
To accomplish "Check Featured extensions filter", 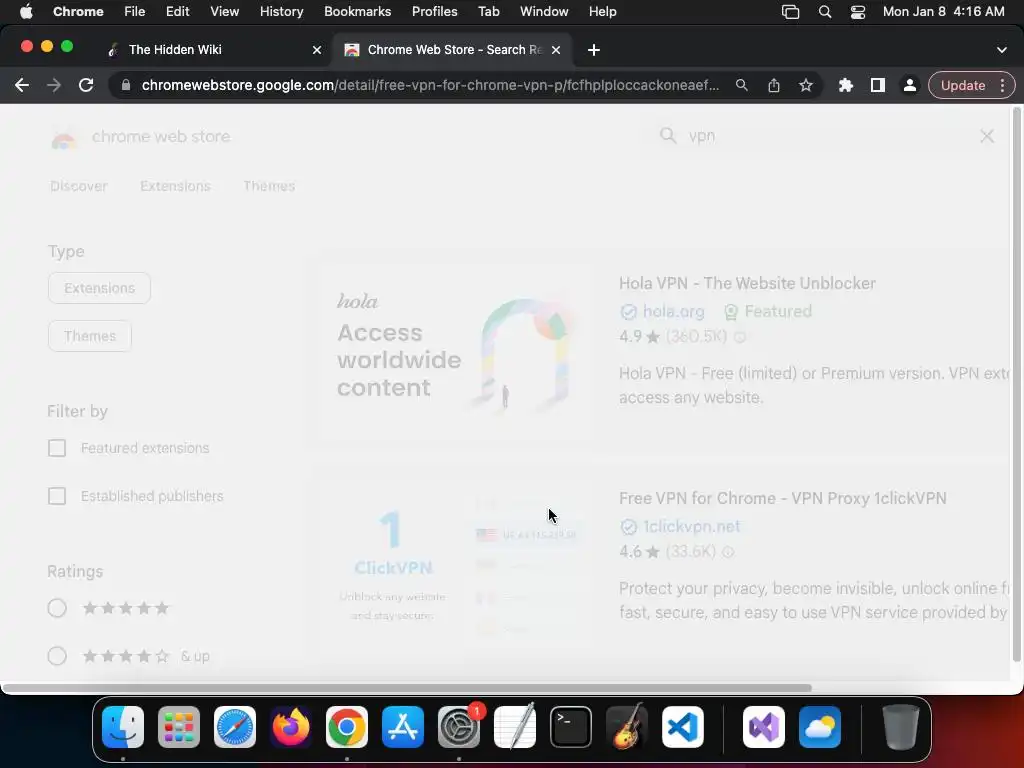I will click(57, 448).
